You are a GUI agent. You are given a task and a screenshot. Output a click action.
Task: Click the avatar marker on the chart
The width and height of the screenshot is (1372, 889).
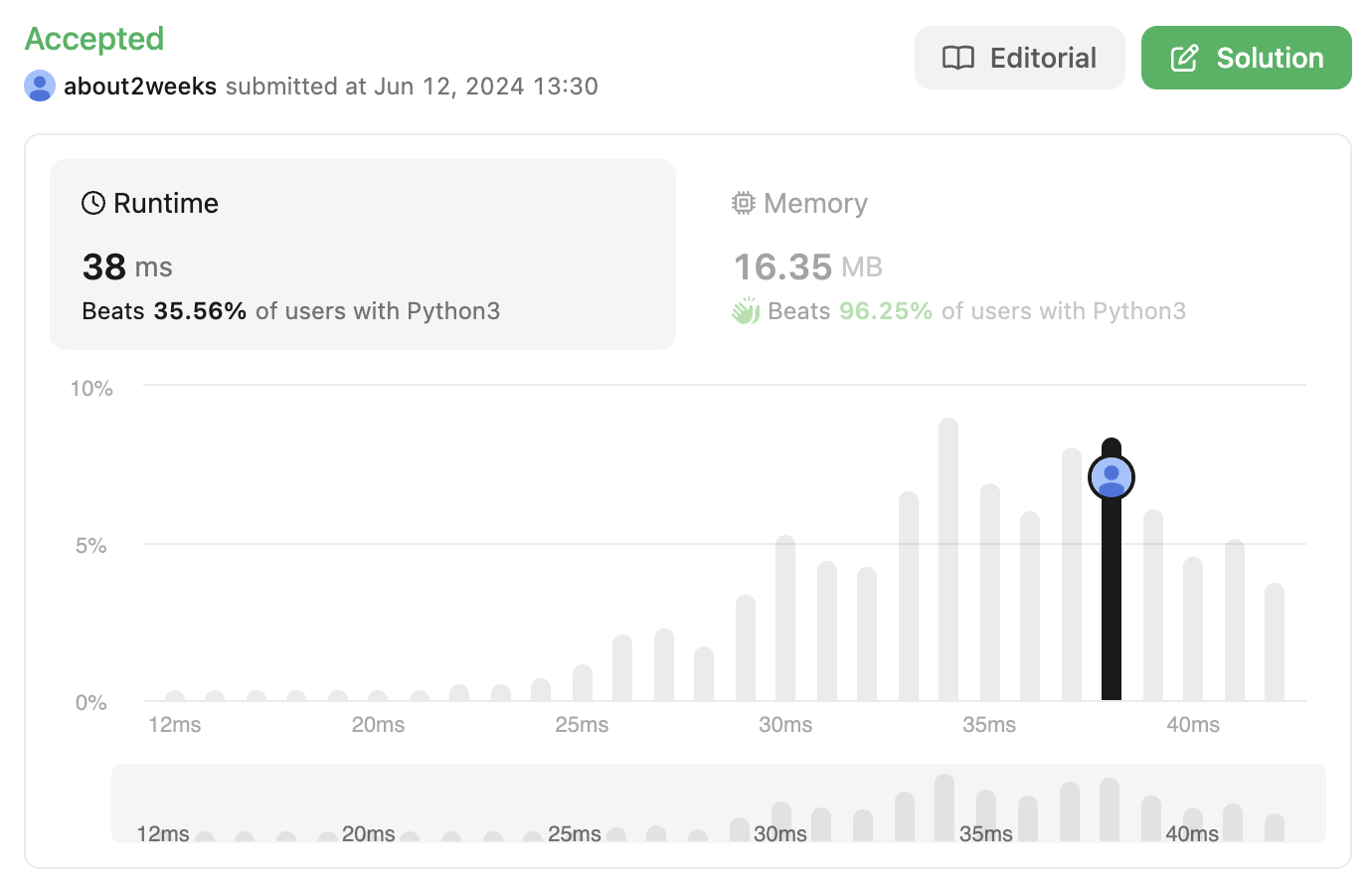pos(1112,477)
